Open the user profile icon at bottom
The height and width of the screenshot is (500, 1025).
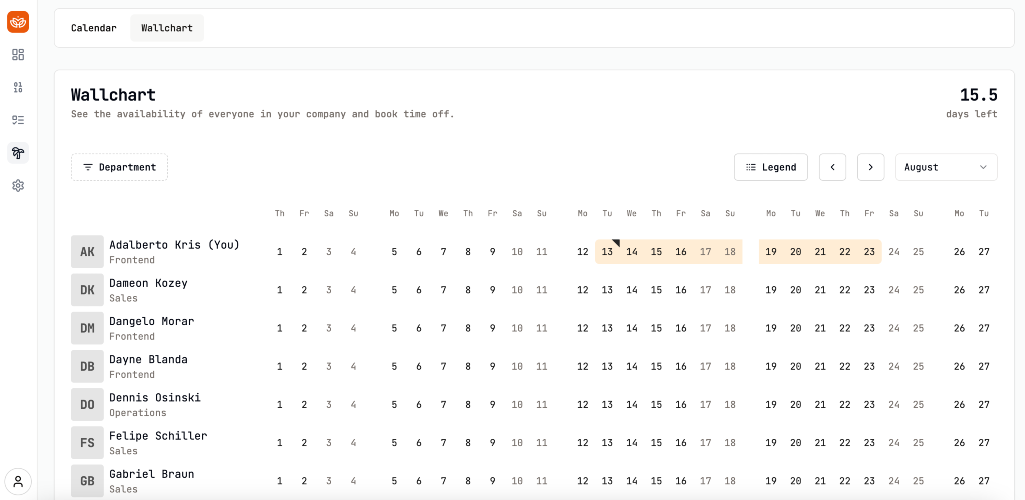coord(18,482)
